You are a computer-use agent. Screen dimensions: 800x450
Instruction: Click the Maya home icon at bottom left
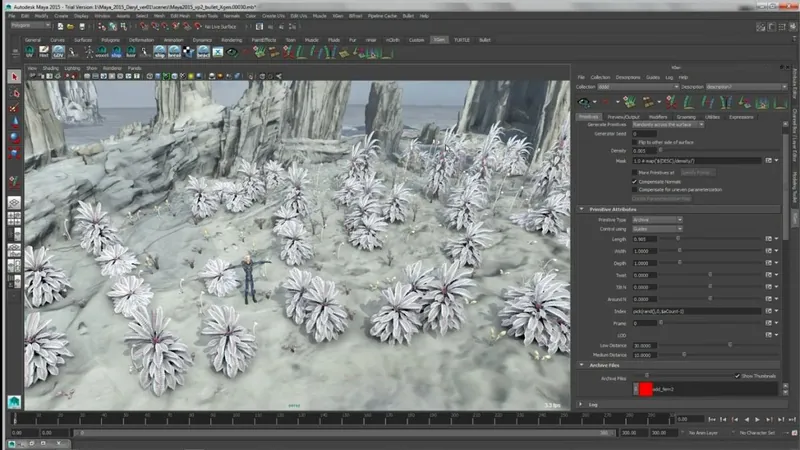coord(14,402)
